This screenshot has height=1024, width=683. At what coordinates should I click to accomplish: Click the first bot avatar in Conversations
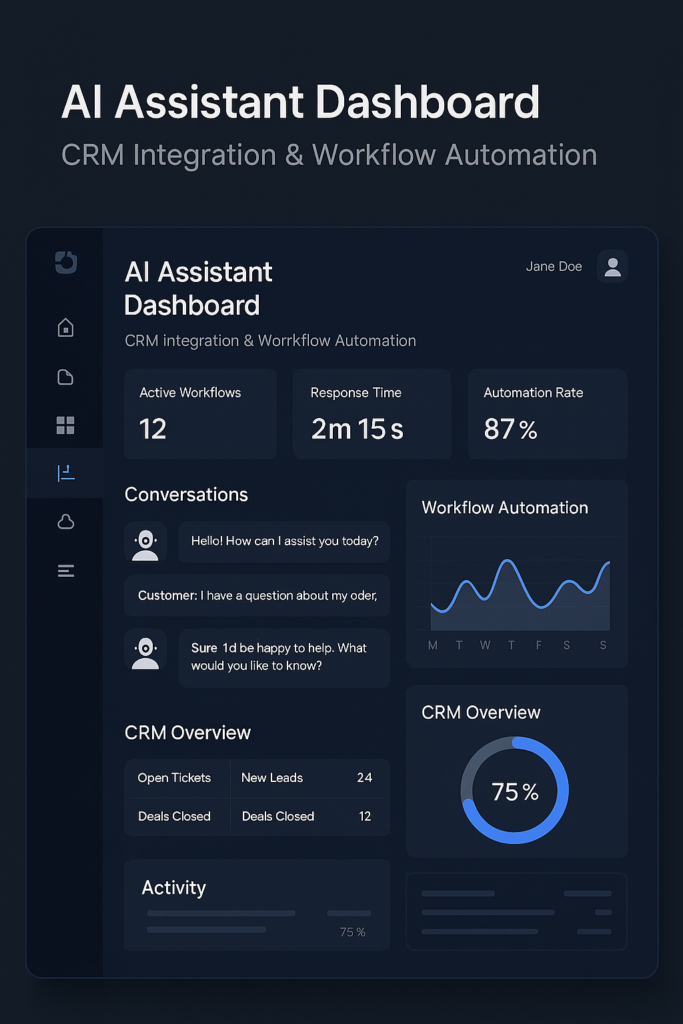pyautogui.click(x=146, y=542)
